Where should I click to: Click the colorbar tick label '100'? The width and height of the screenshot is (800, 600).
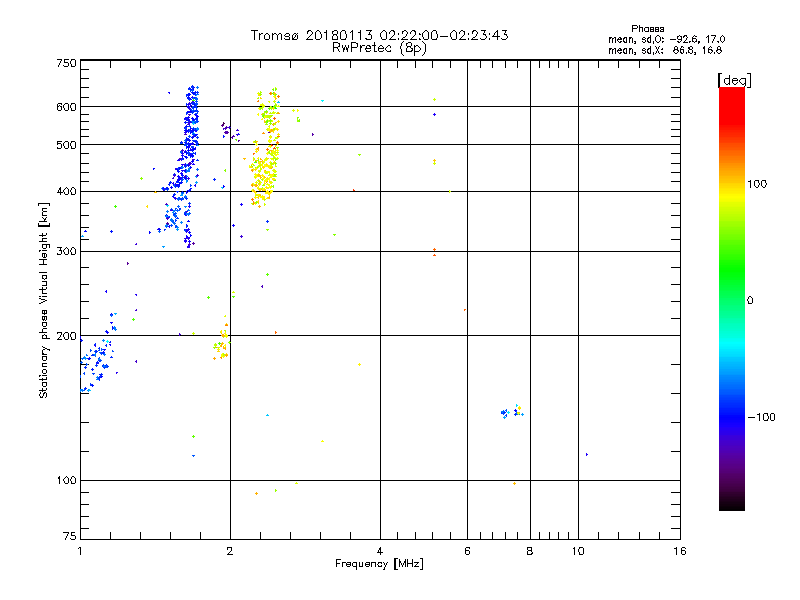(757, 184)
